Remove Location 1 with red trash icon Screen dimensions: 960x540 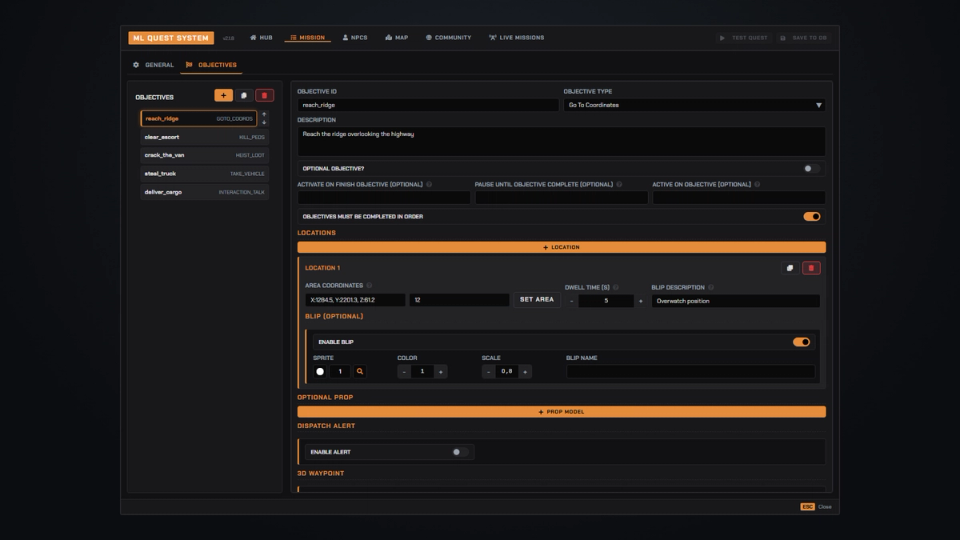[811, 268]
